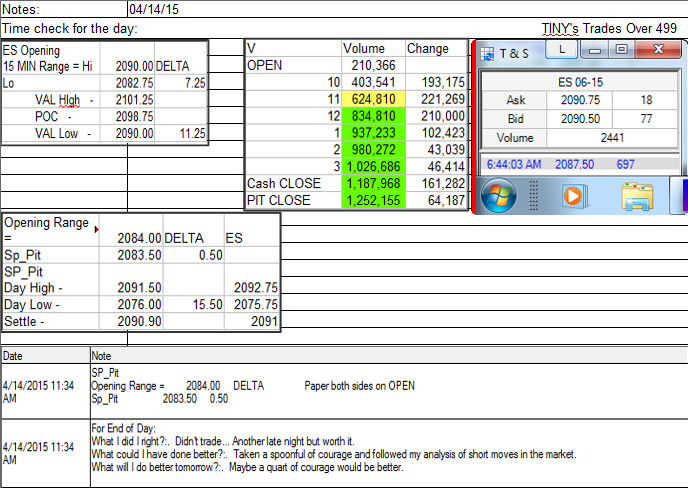This screenshot has width=688, height=488.
Task: Select the green 937,233 volume cell
Action: pos(373,133)
